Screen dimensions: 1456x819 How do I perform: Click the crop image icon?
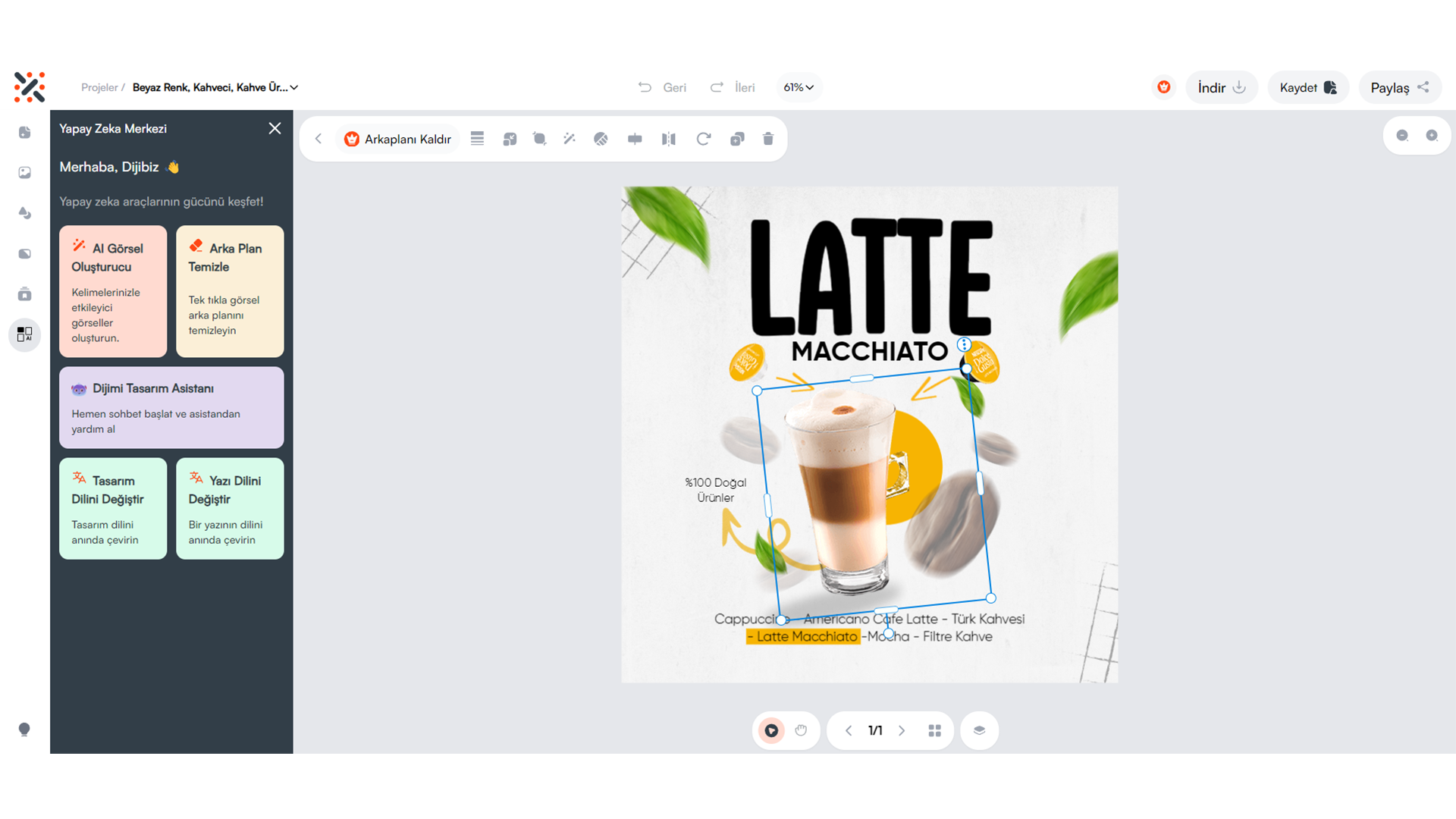point(539,139)
